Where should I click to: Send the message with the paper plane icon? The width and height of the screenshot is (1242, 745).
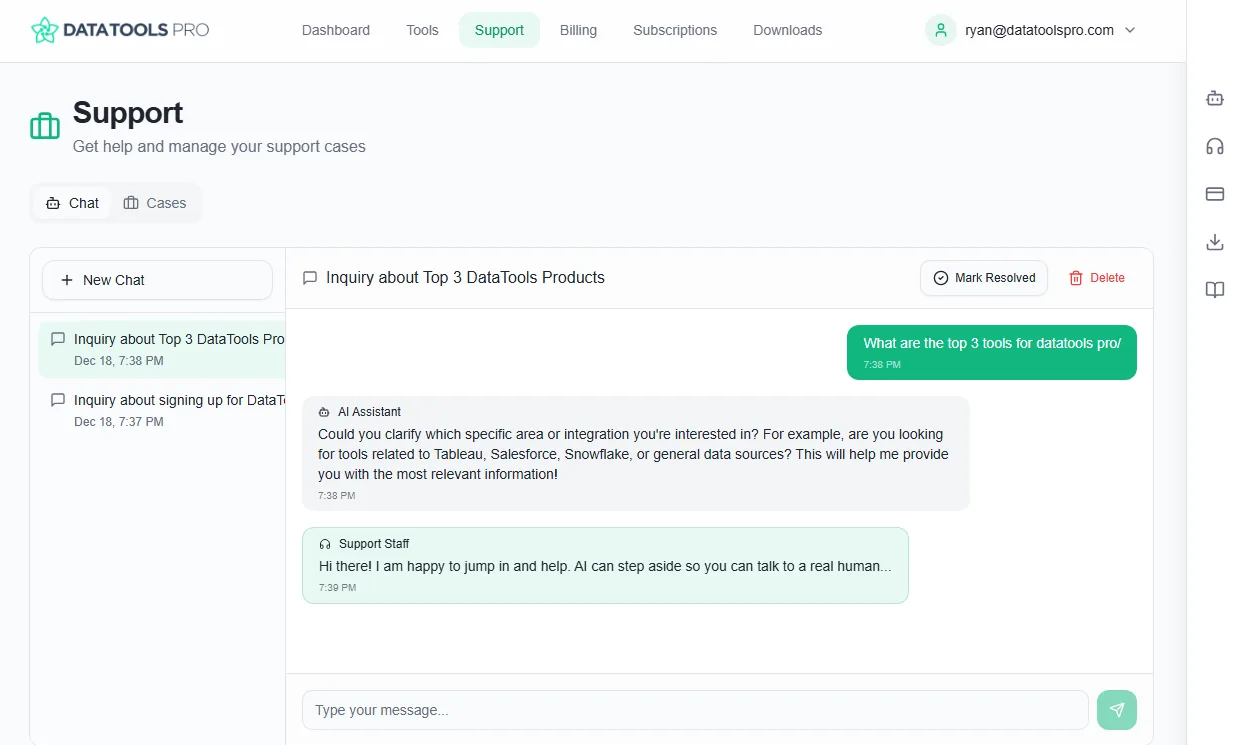[1117, 710]
